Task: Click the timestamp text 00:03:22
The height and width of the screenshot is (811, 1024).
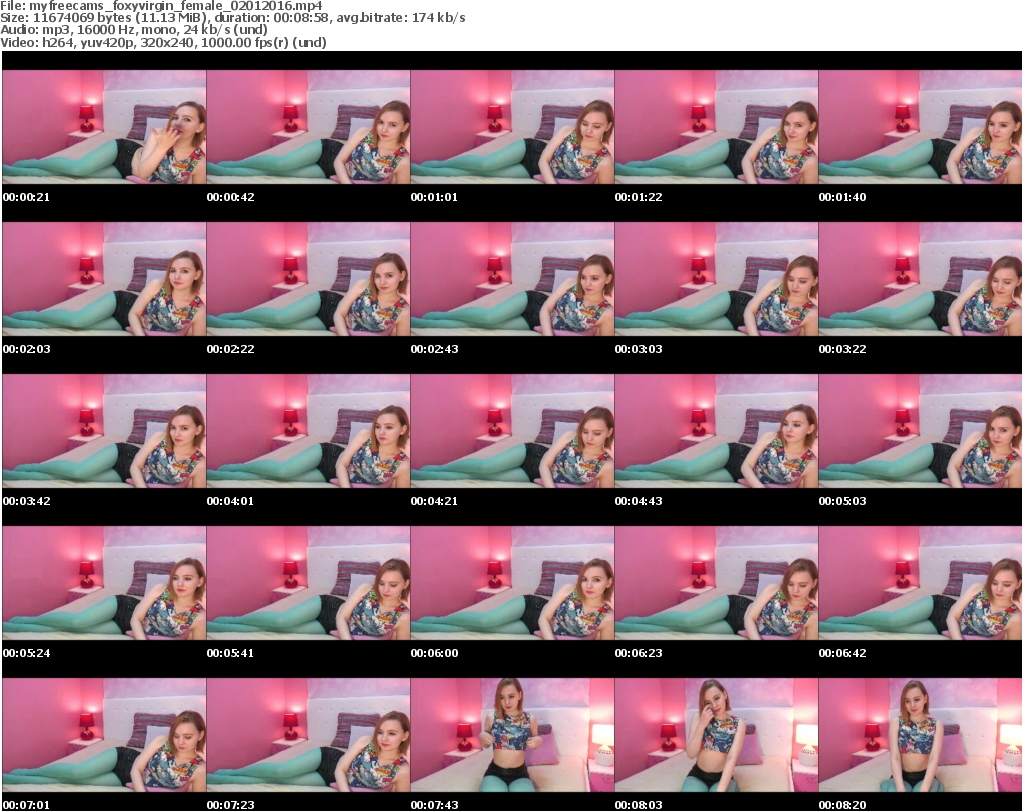Action: 842,349
